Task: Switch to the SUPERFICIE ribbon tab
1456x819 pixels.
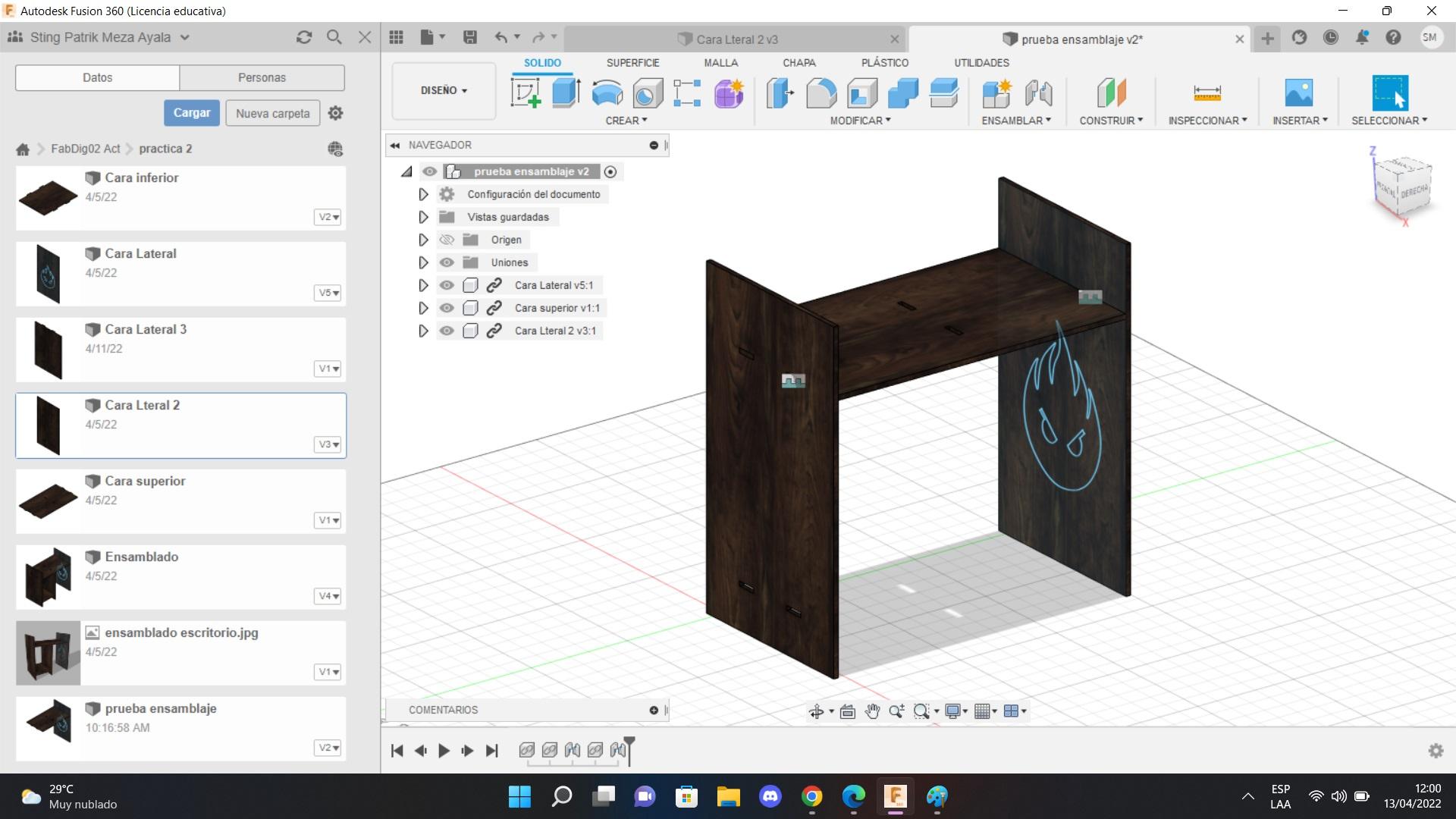Action: point(632,63)
